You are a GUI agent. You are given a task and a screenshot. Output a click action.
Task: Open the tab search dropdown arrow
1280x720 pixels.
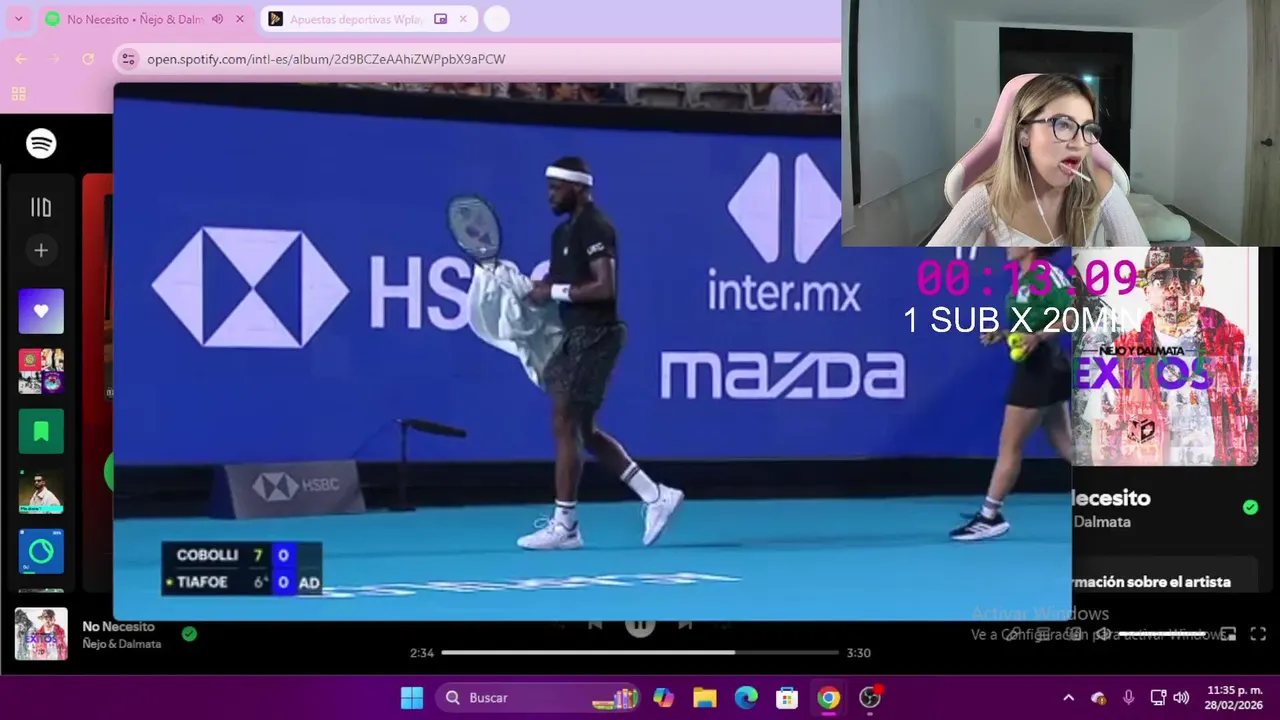pyautogui.click(x=18, y=19)
